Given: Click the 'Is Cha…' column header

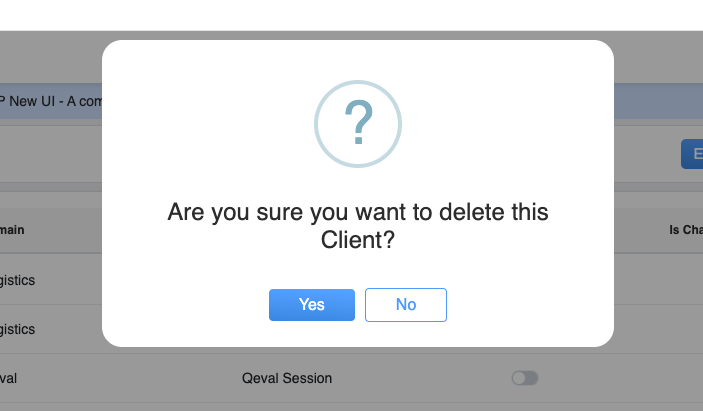Looking at the screenshot, I should (x=685, y=230).
